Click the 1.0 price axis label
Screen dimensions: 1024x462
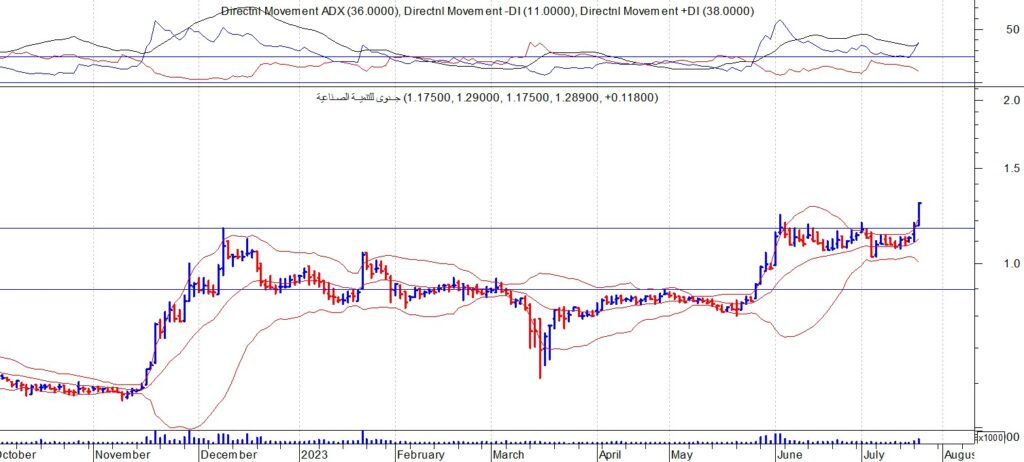pos(1009,264)
